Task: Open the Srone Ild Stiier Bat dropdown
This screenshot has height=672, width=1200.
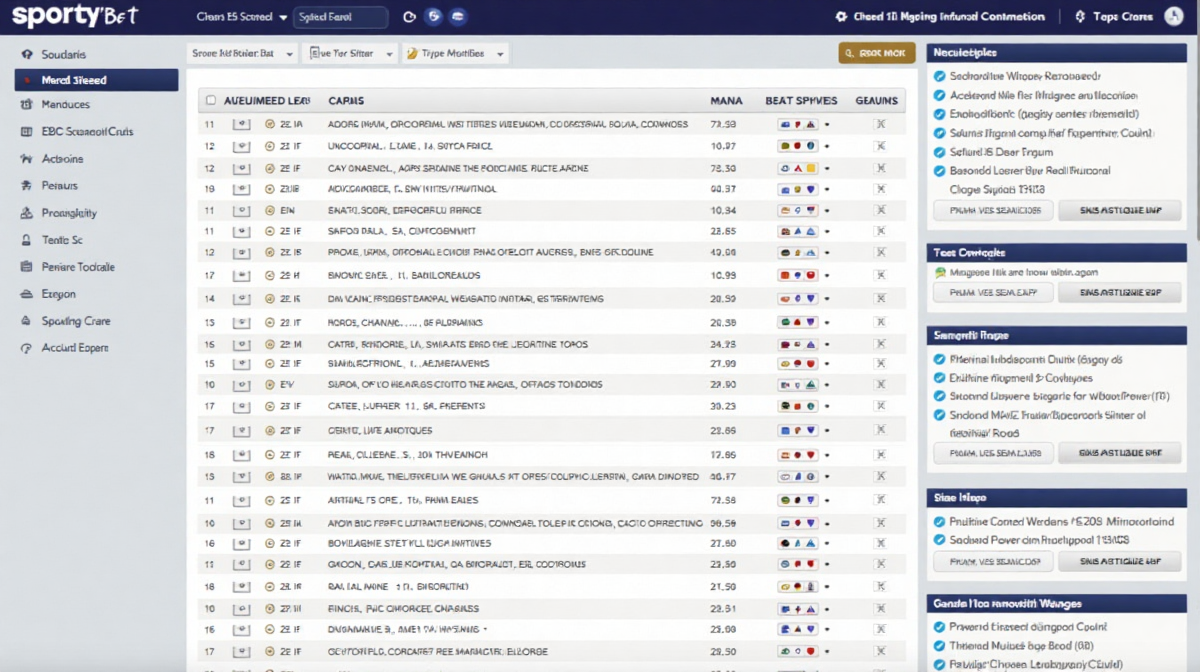Action: [242, 54]
